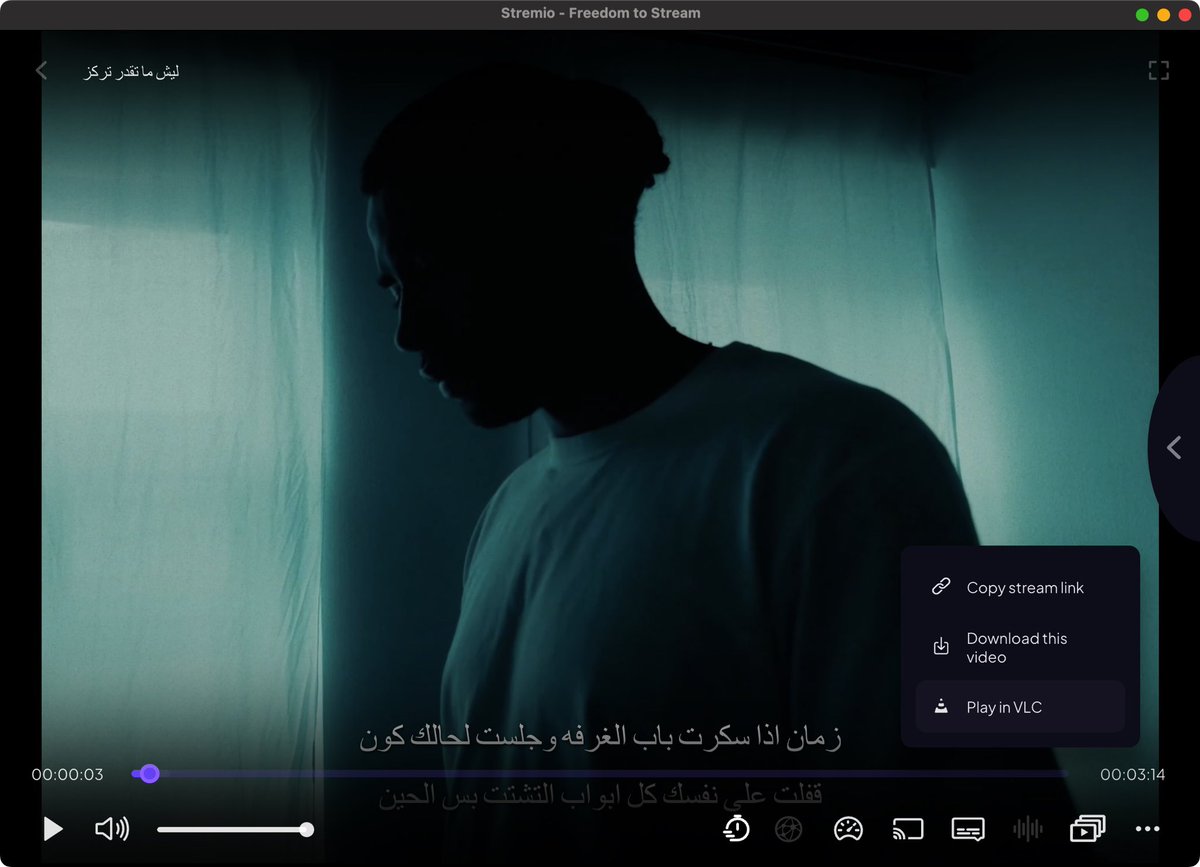Jump to the middle of the seek bar

click(600, 773)
